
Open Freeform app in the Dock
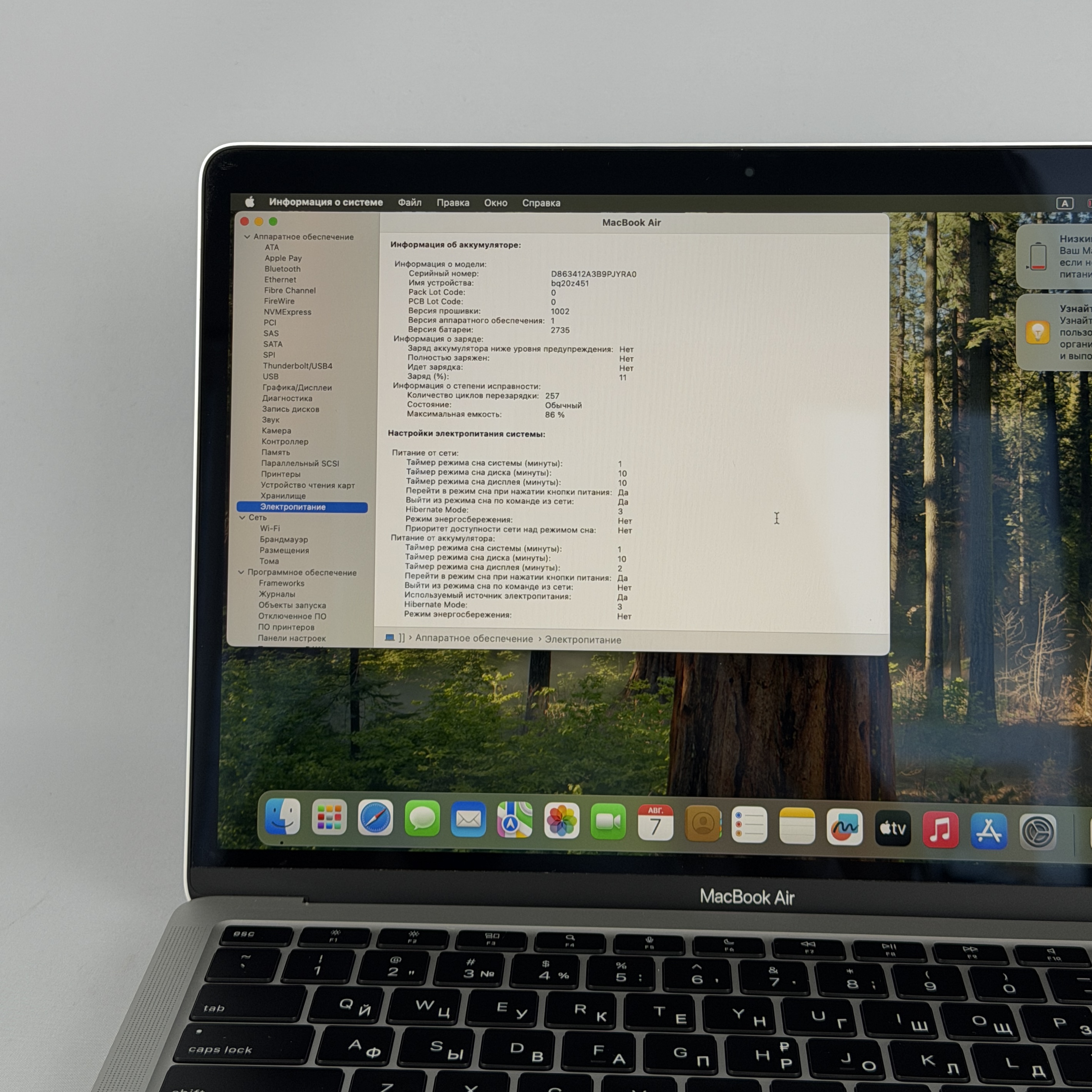[845, 827]
